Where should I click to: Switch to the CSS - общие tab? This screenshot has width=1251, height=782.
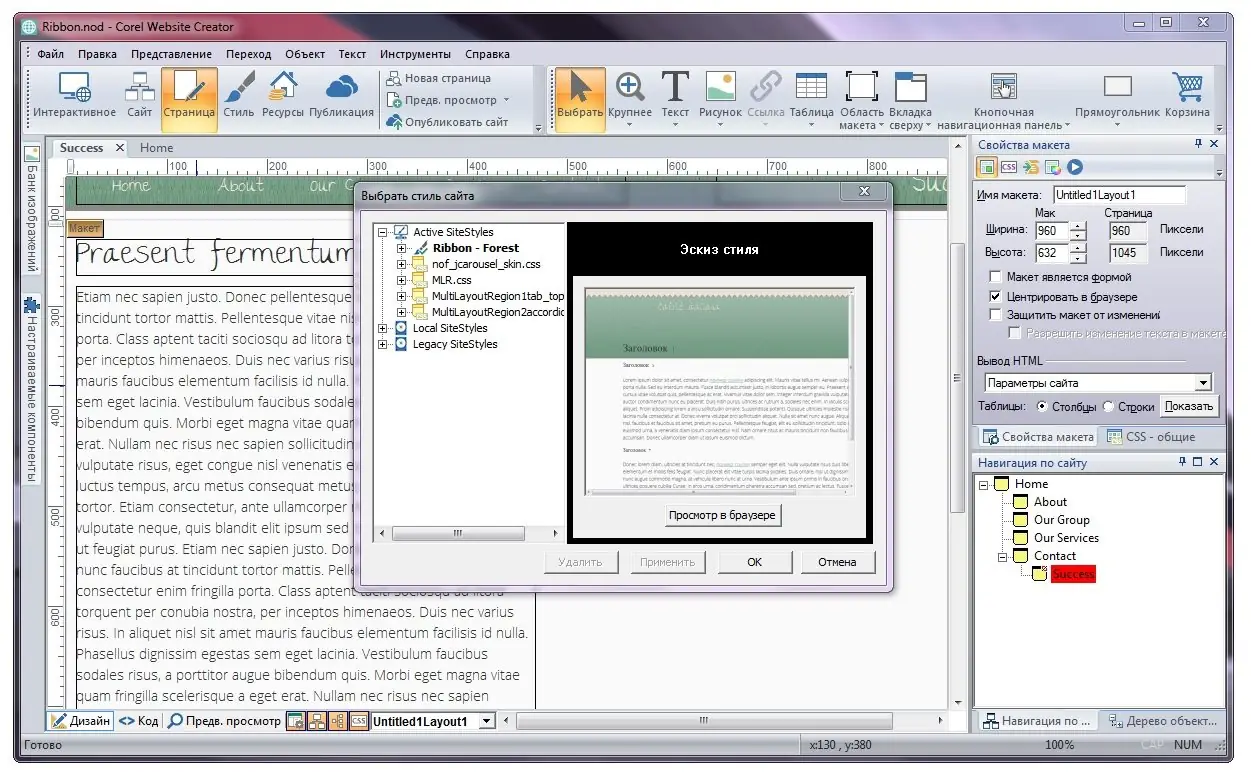point(1150,437)
